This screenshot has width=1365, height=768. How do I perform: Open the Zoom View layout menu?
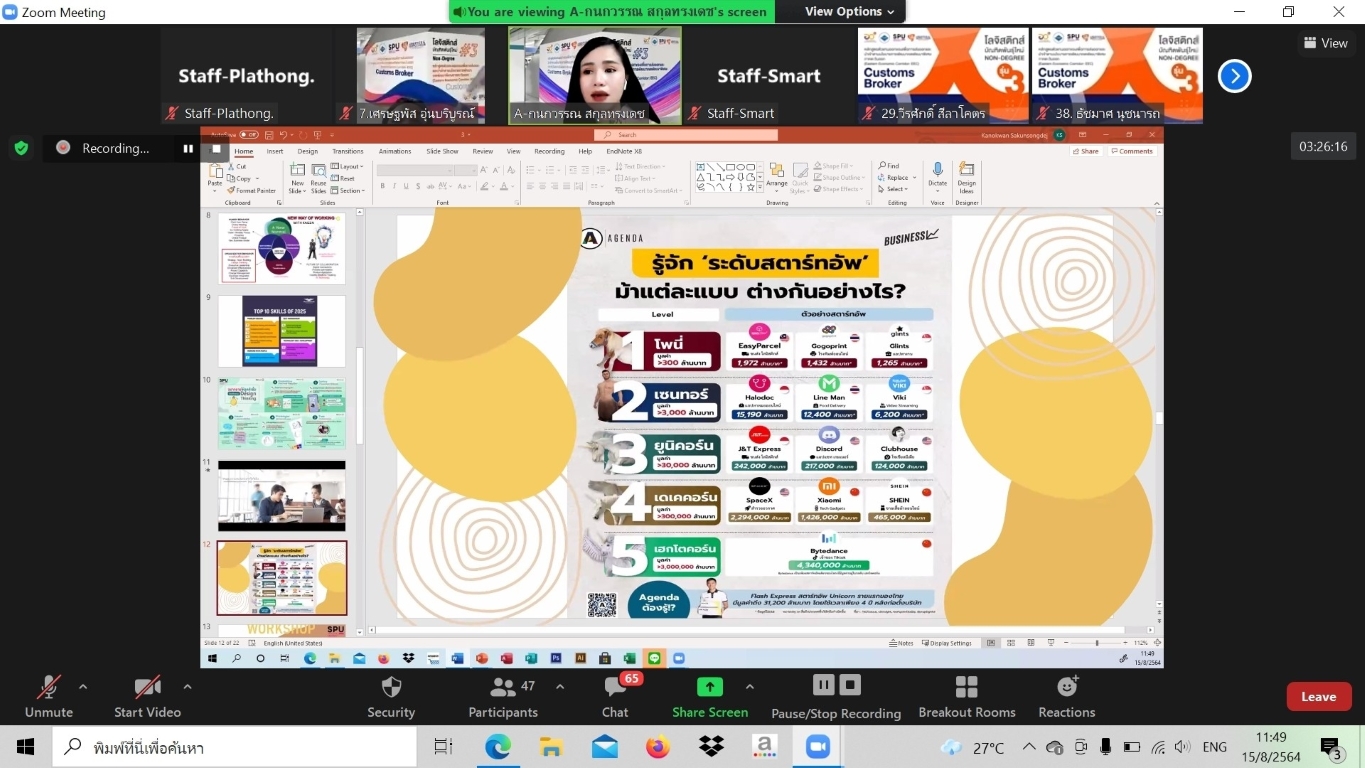[1325, 43]
